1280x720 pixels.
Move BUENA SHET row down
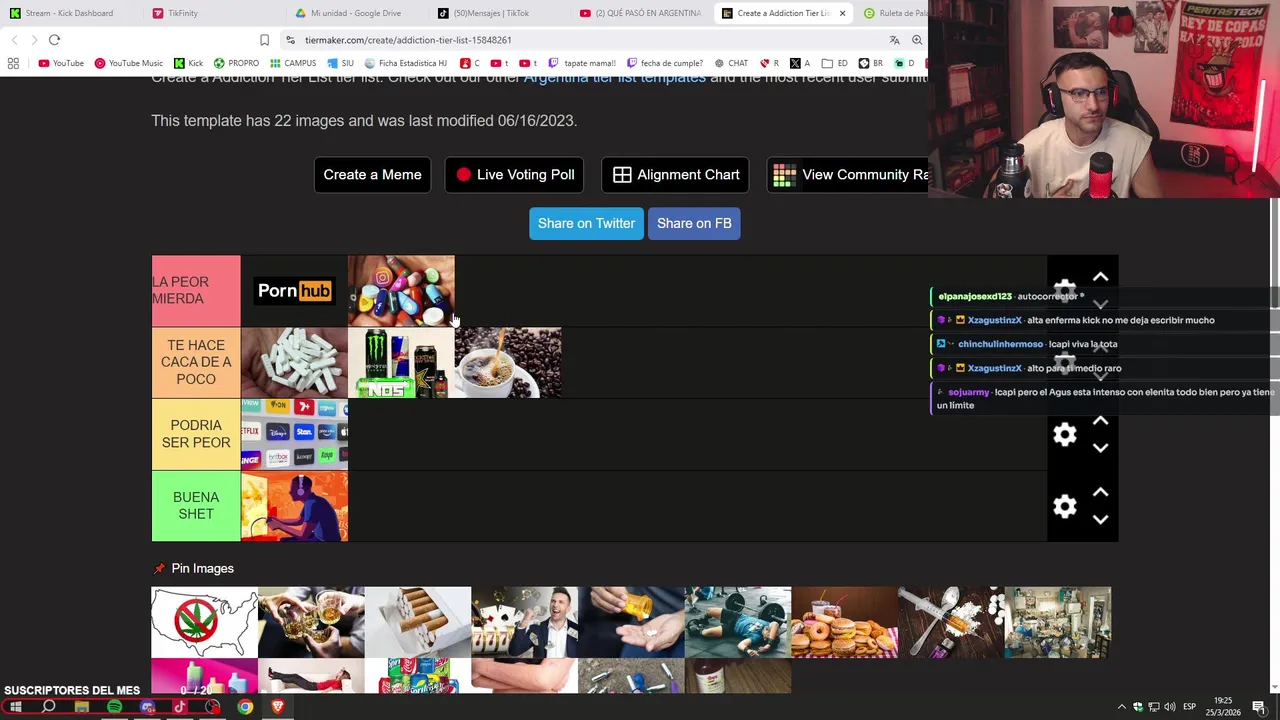tap(1100, 520)
